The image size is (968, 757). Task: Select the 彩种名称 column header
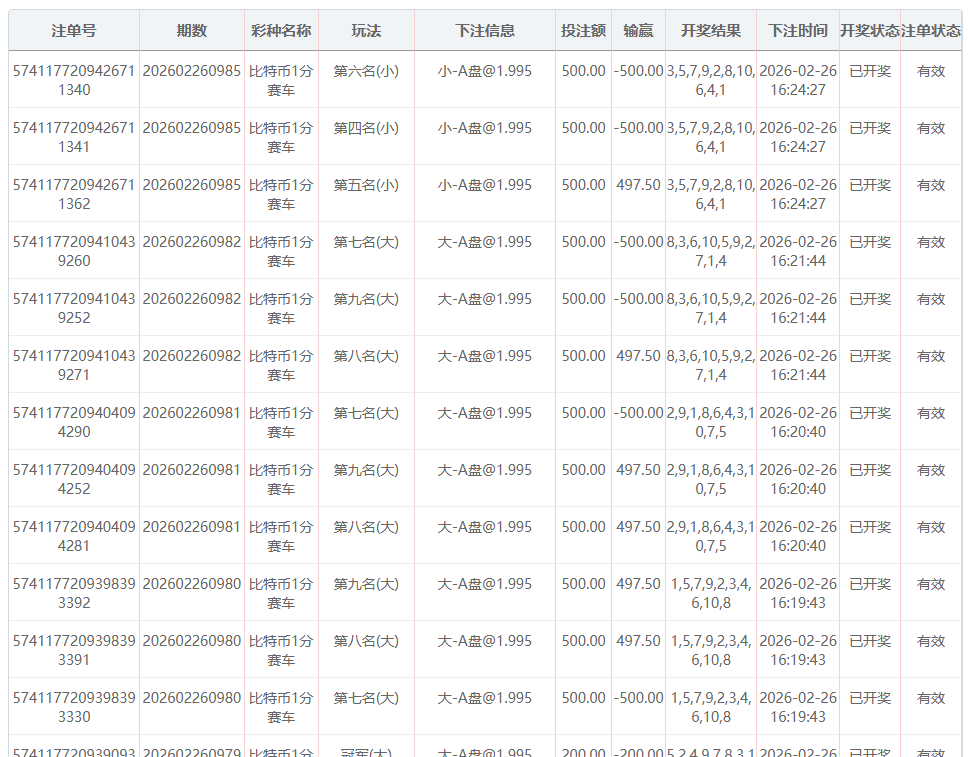281,31
